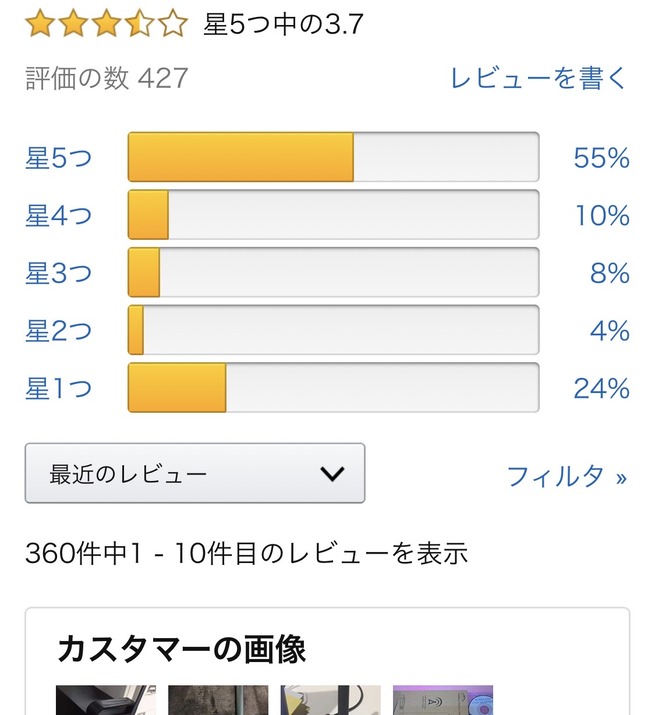
Task: Click the star rating icons at top
Action: pos(106,23)
